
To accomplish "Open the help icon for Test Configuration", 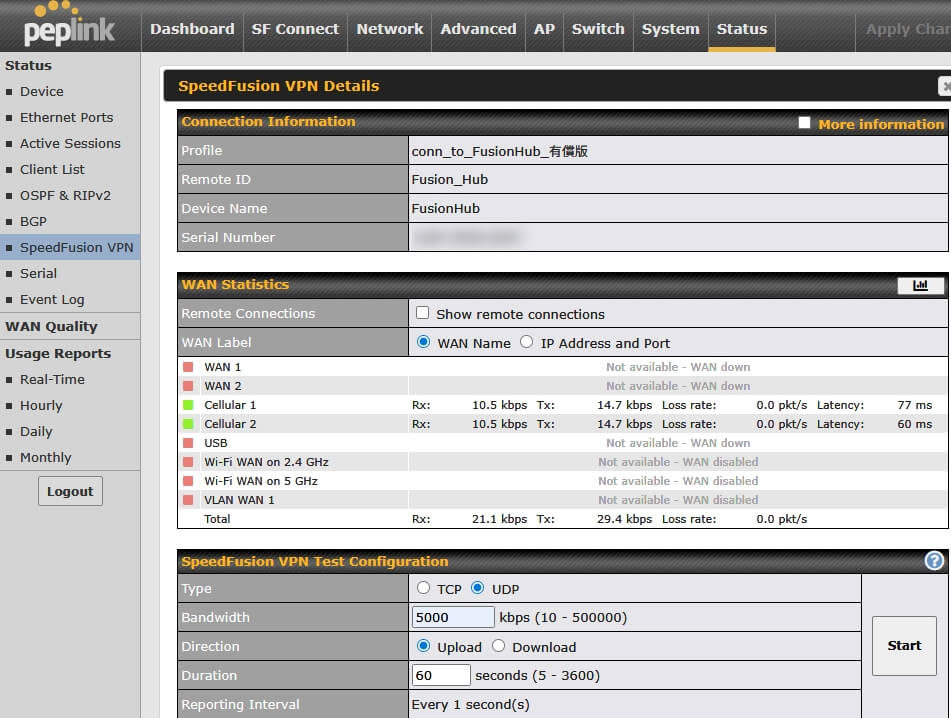I will (x=934, y=561).
